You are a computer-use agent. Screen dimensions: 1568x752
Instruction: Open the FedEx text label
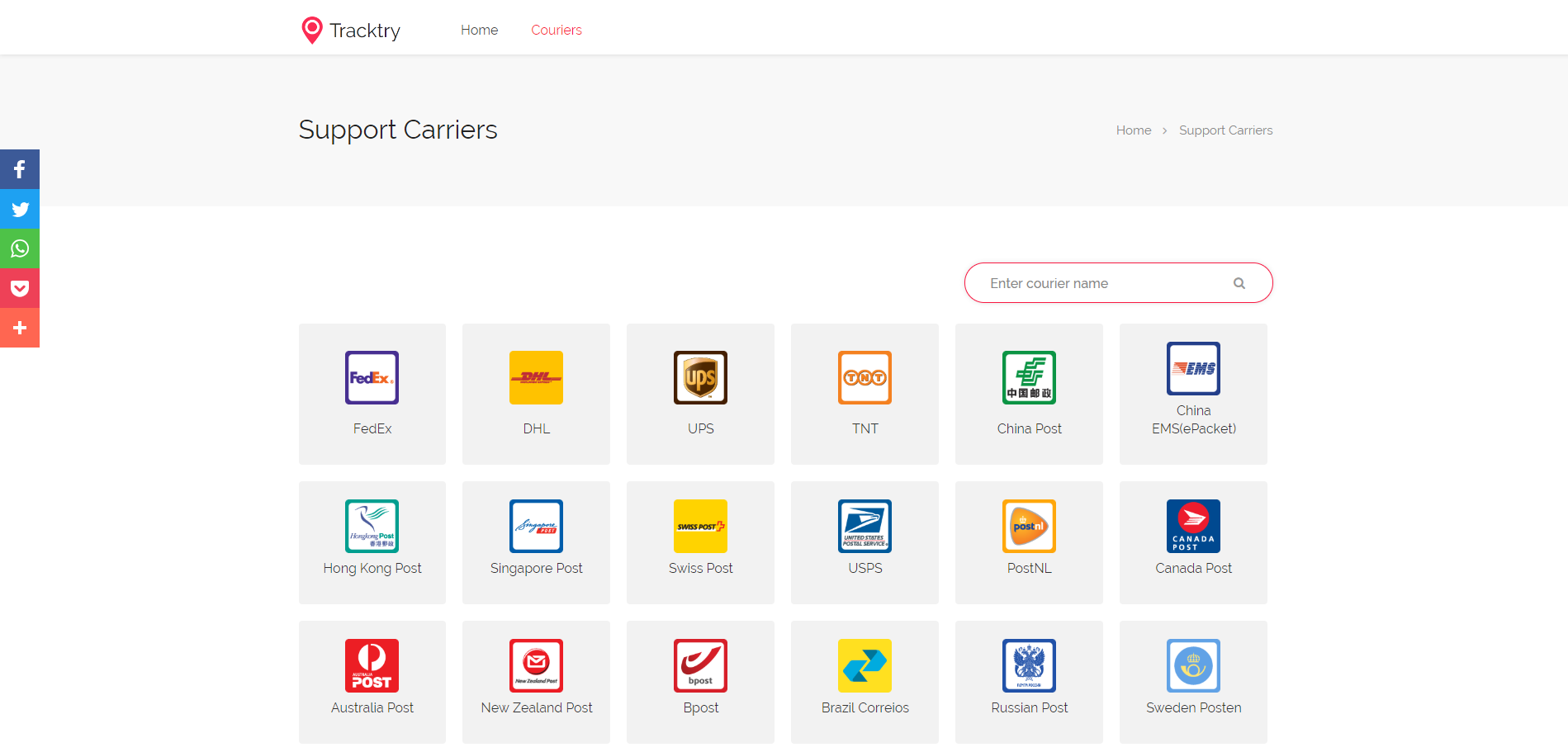tap(372, 428)
